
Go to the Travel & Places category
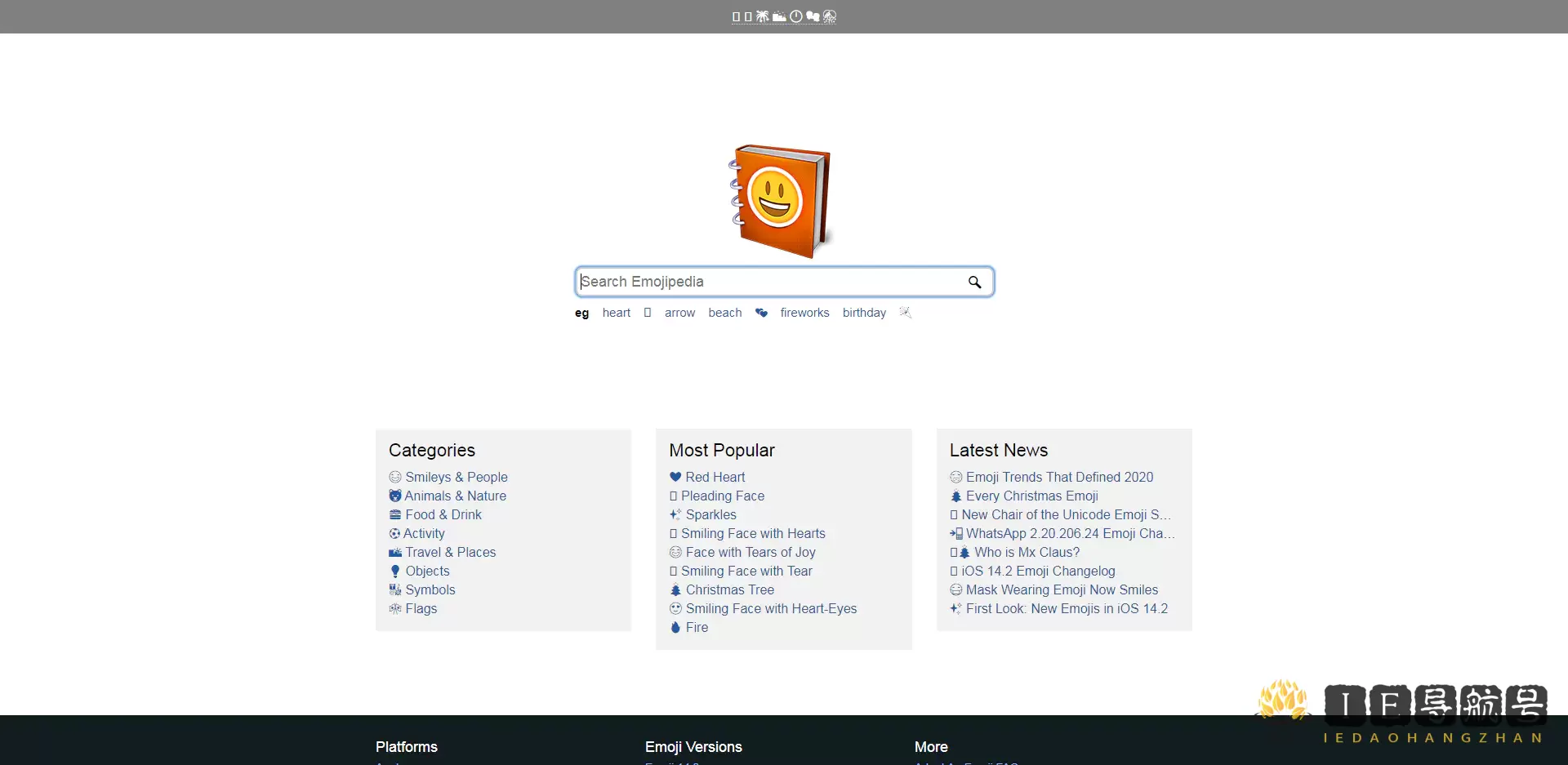tap(450, 553)
